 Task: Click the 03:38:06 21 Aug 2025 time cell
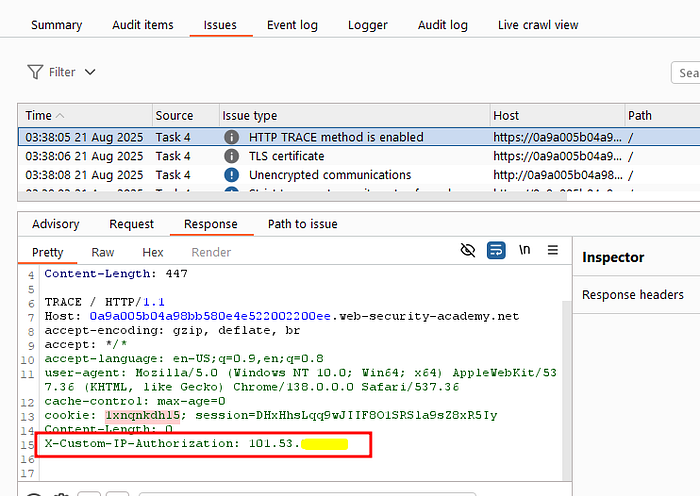pyautogui.click(x=84, y=156)
